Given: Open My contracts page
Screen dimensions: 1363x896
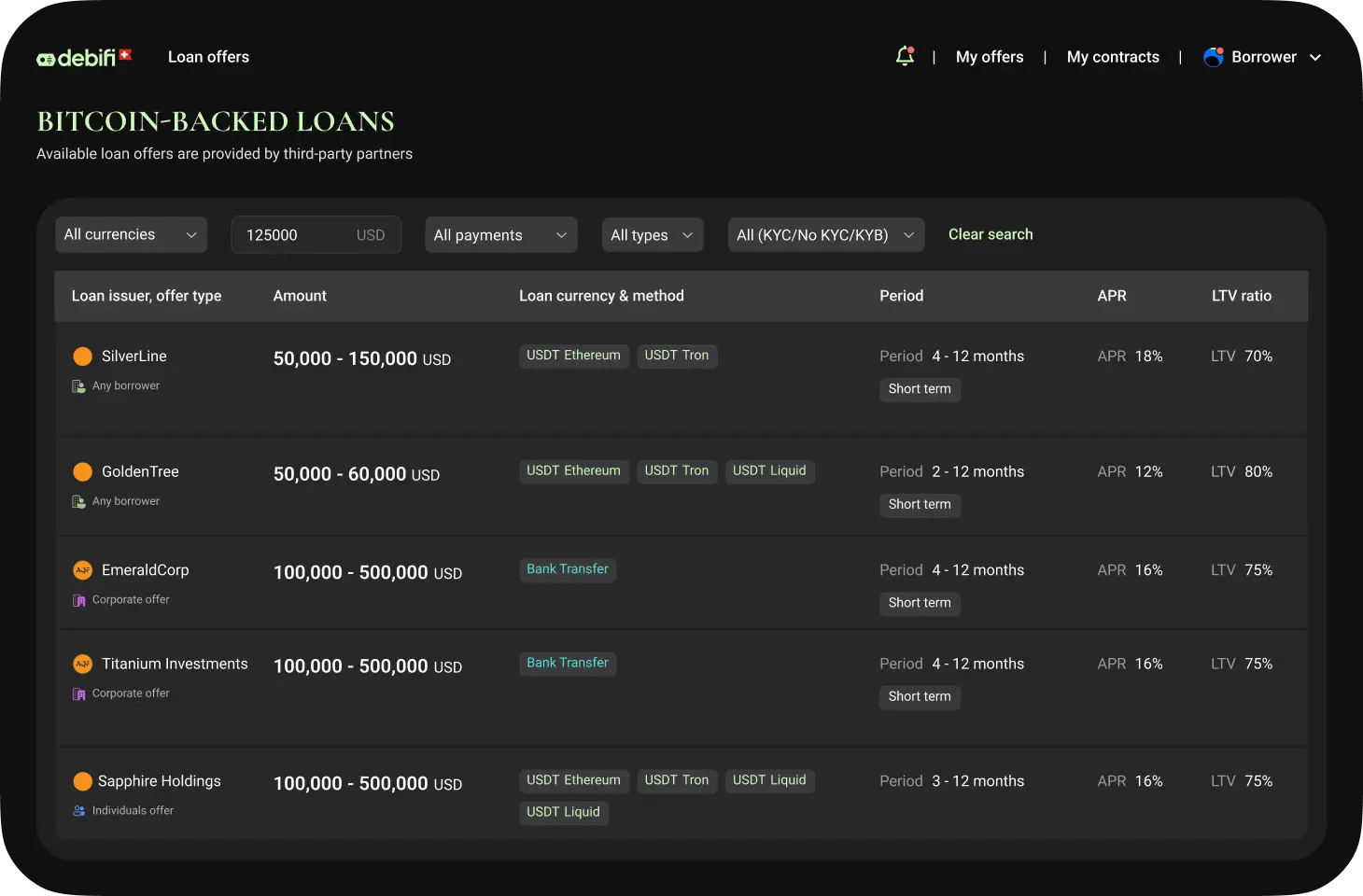Looking at the screenshot, I should point(1113,57).
